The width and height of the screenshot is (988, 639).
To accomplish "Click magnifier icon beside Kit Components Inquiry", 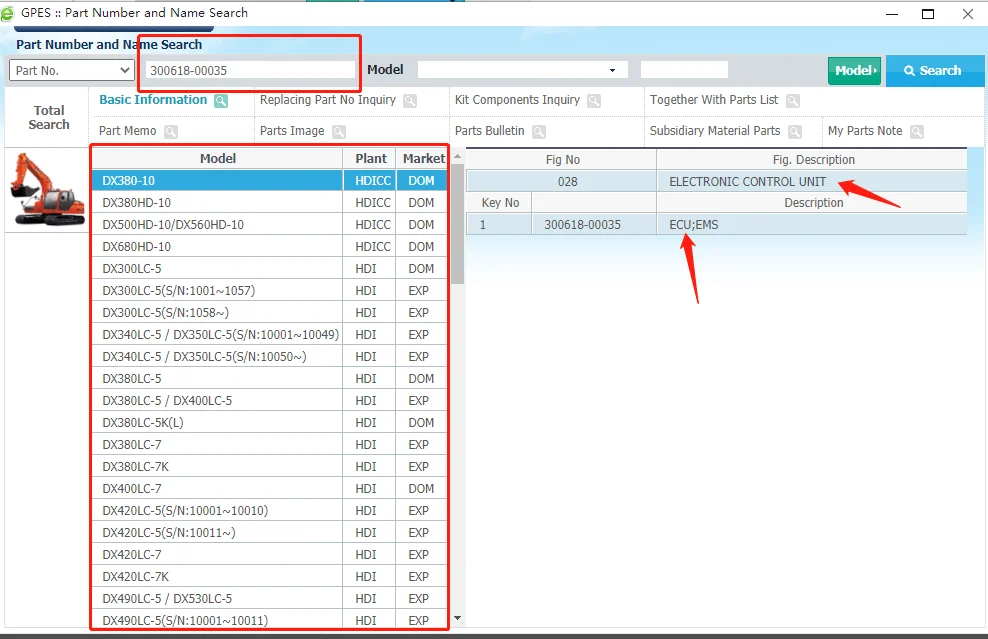I will pos(594,101).
